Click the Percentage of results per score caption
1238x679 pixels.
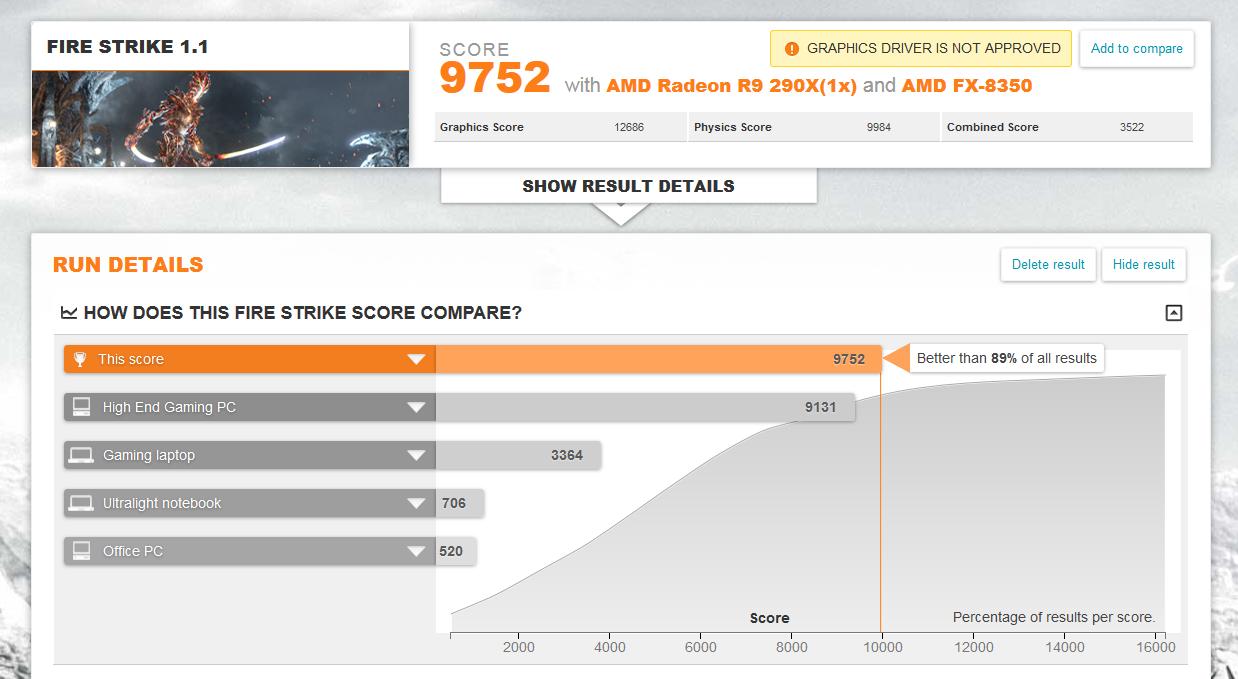pyautogui.click(x=1054, y=617)
